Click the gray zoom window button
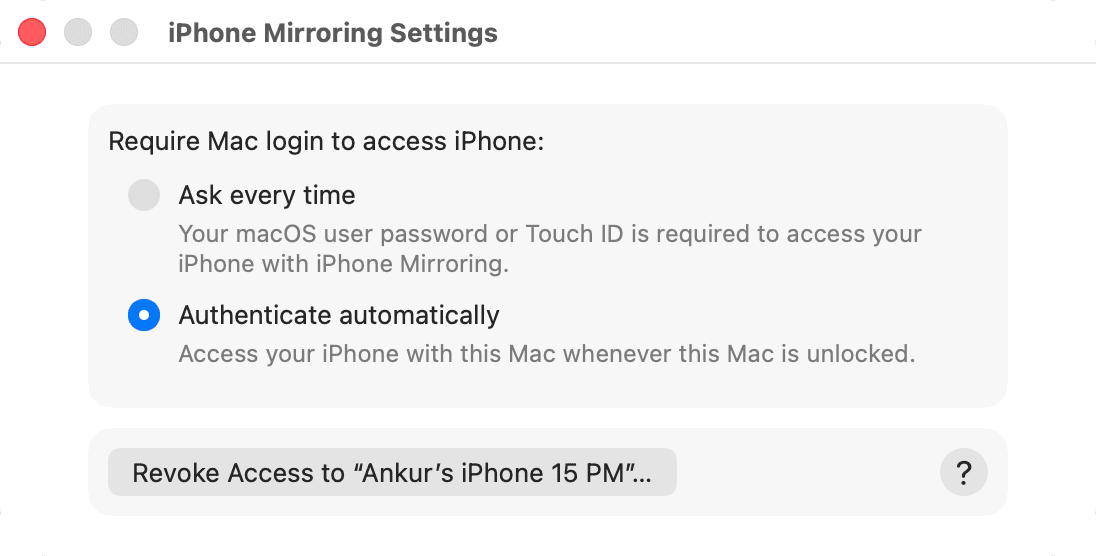This screenshot has height=556, width=1096. click(x=124, y=32)
